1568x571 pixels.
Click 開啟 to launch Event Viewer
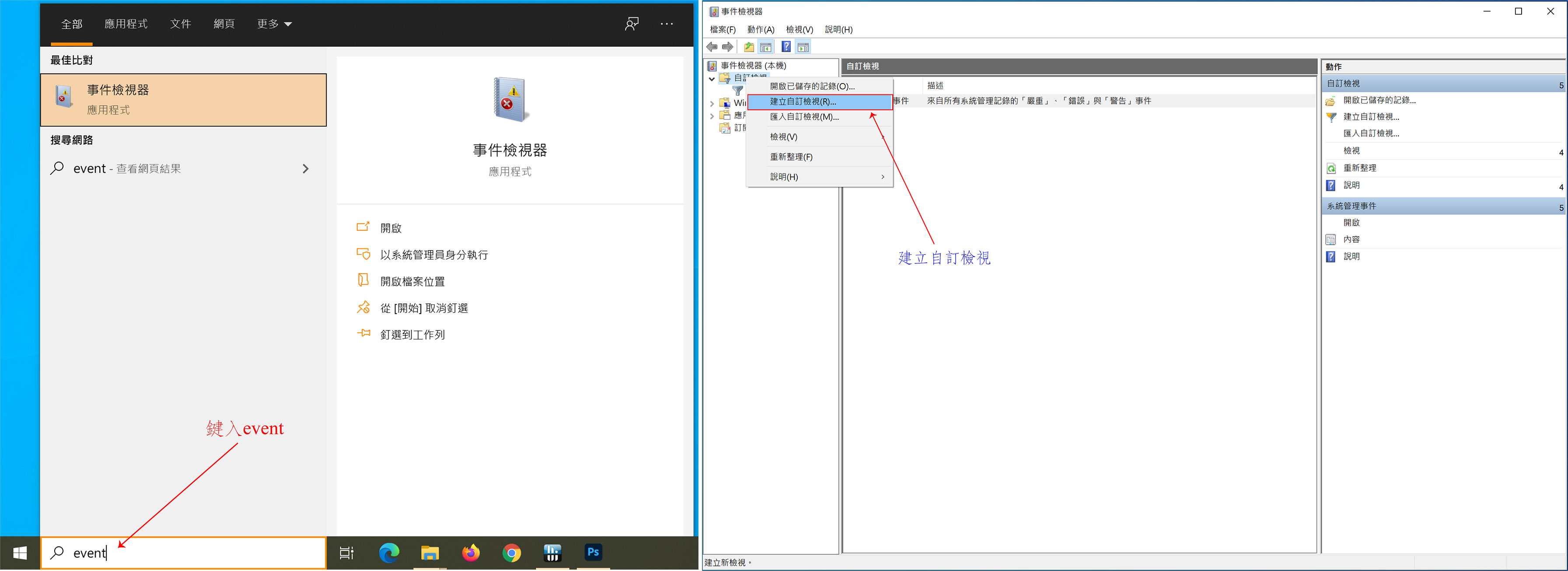391,228
